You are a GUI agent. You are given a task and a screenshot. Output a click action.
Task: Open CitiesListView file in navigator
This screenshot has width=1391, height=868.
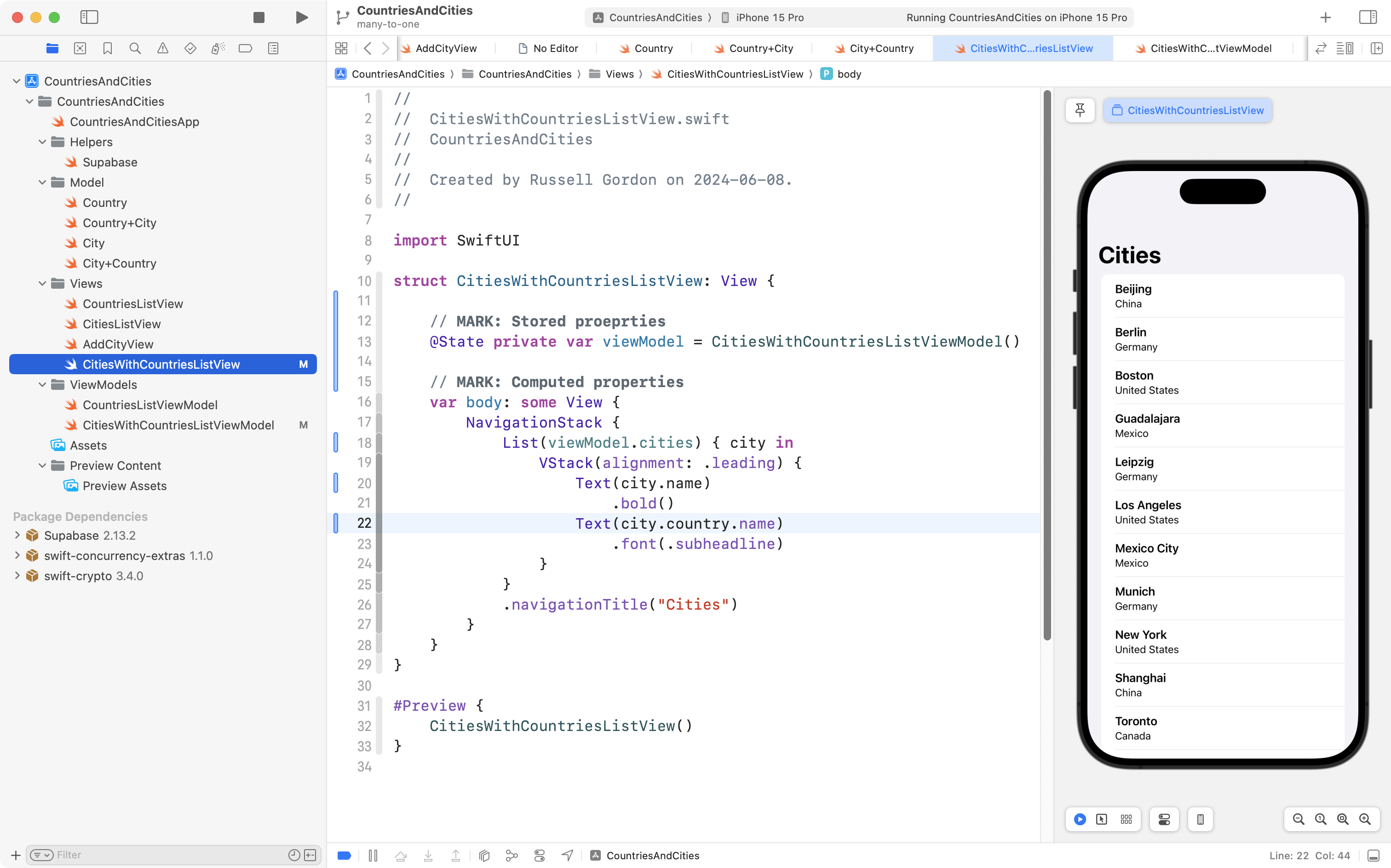point(122,324)
